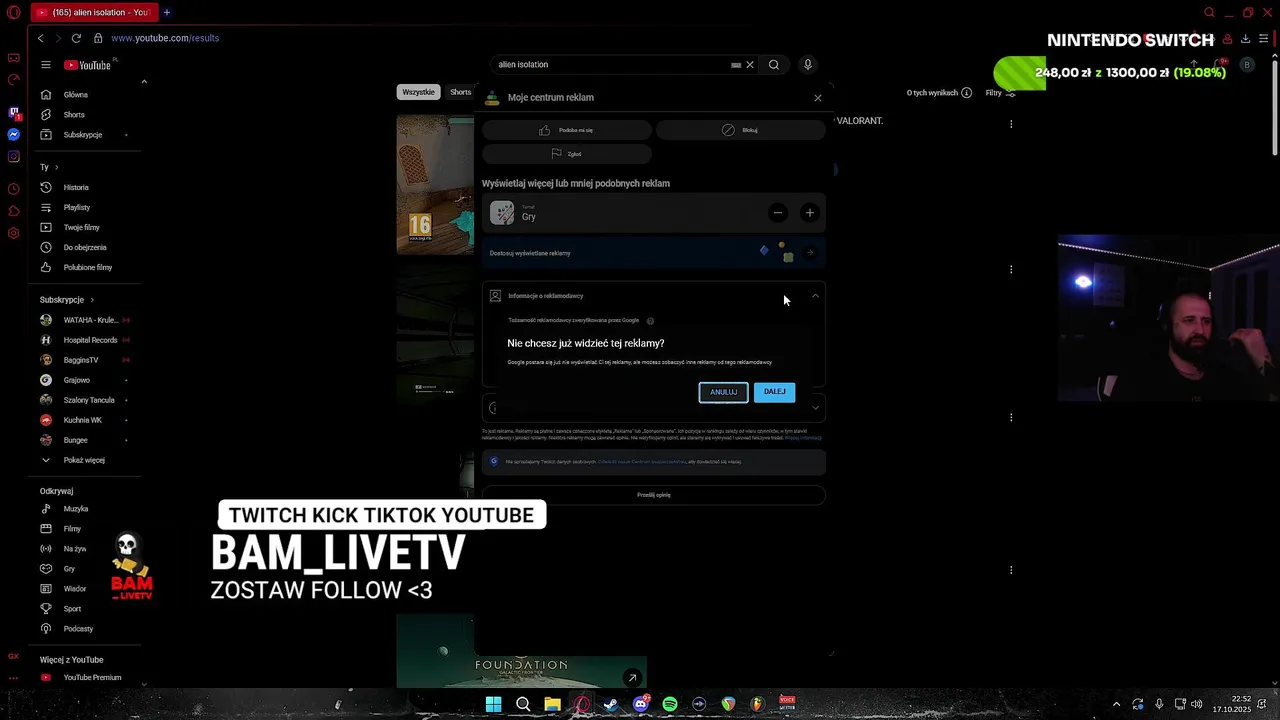The width and height of the screenshot is (1280, 720).
Task: Open Subskrypcje in the sidebar
Action: [x=83, y=135]
